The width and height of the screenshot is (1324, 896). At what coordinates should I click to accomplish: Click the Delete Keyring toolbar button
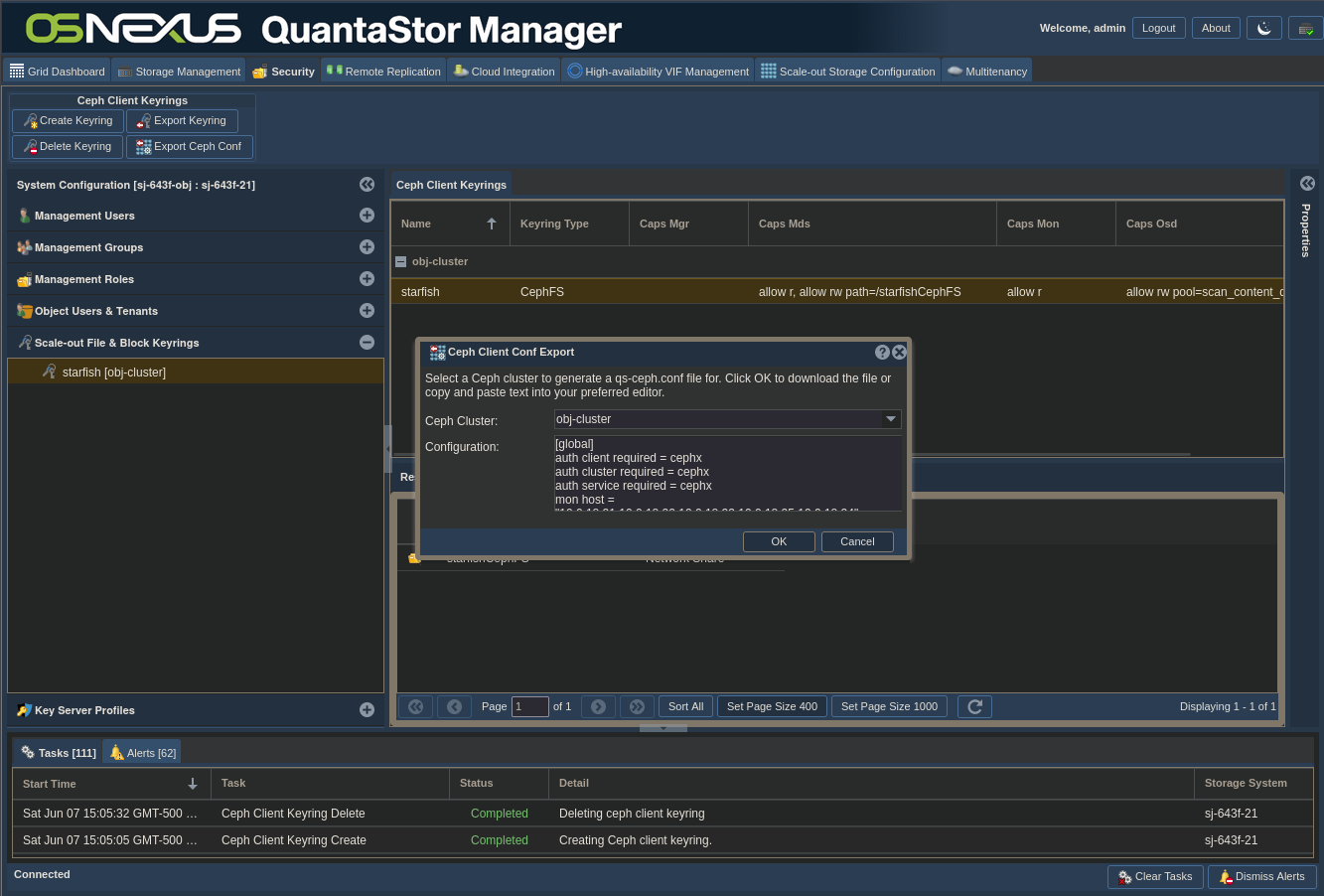click(x=68, y=147)
